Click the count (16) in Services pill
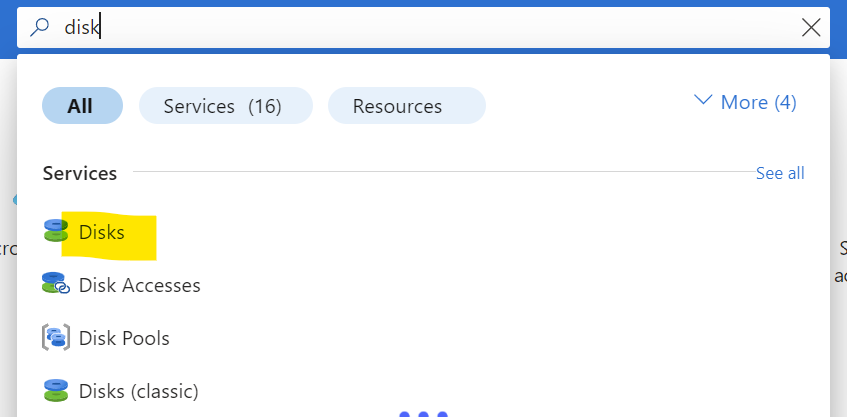This screenshot has height=417, width=847. (265, 106)
